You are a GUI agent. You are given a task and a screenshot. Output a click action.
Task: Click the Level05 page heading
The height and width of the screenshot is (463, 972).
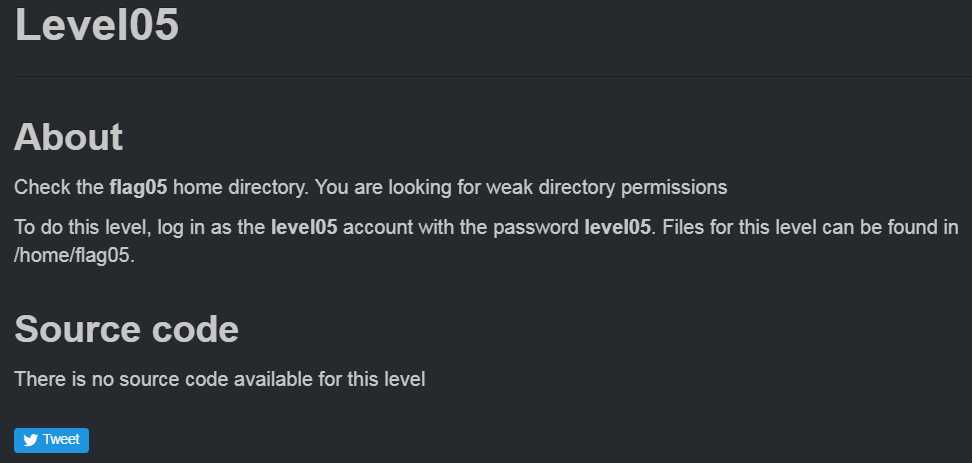point(96,24)
